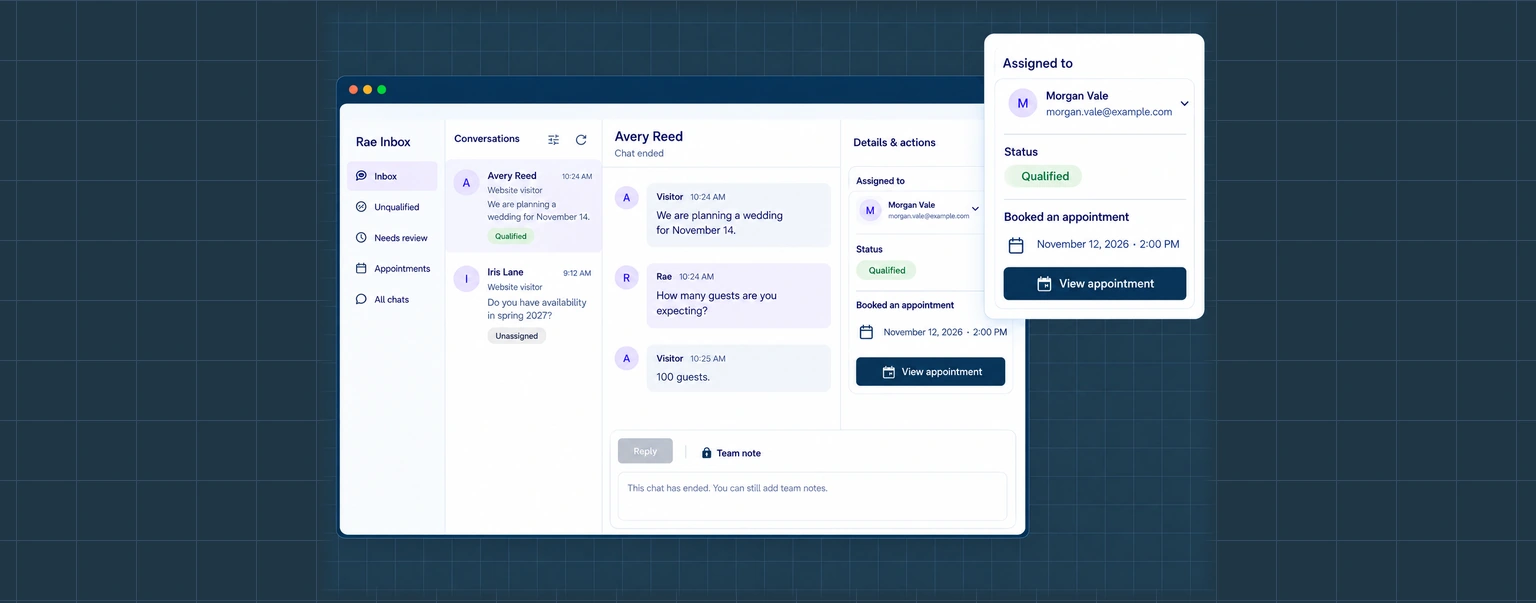Click calendar icon beside date in Details panel
The width and height of the screenshot is (1536, 603).
pyautogui.click(x=867, y=332)
